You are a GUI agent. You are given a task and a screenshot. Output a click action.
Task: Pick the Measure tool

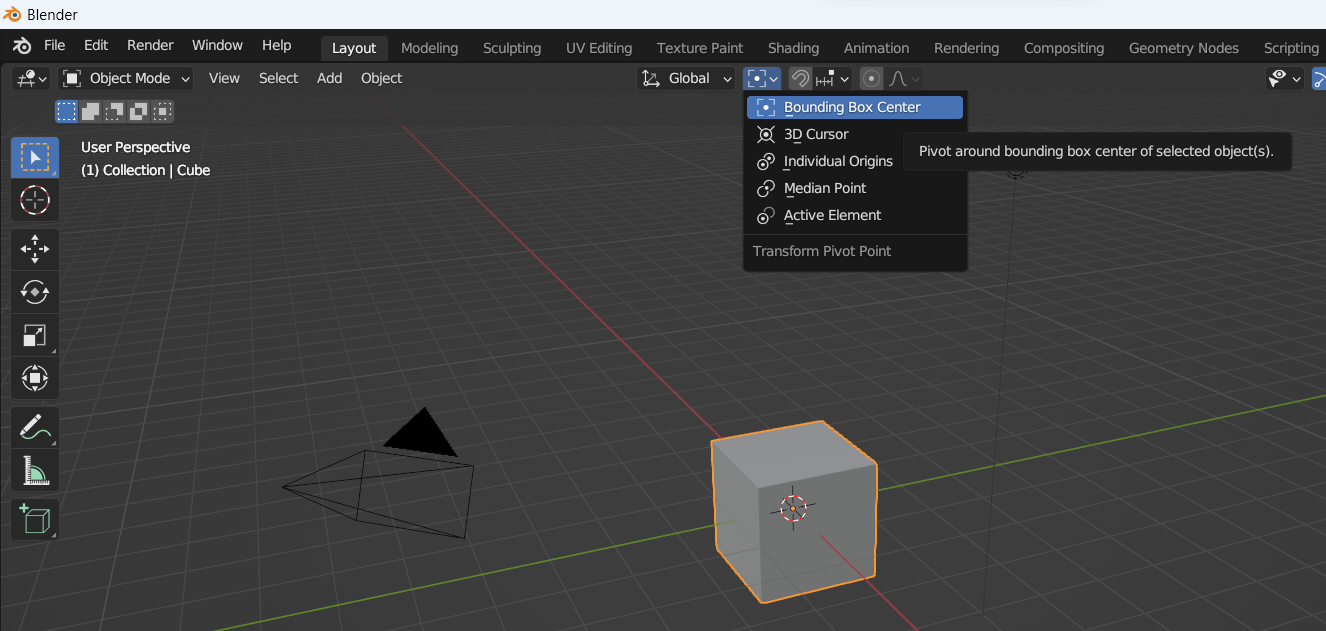(x=35, y=470)
